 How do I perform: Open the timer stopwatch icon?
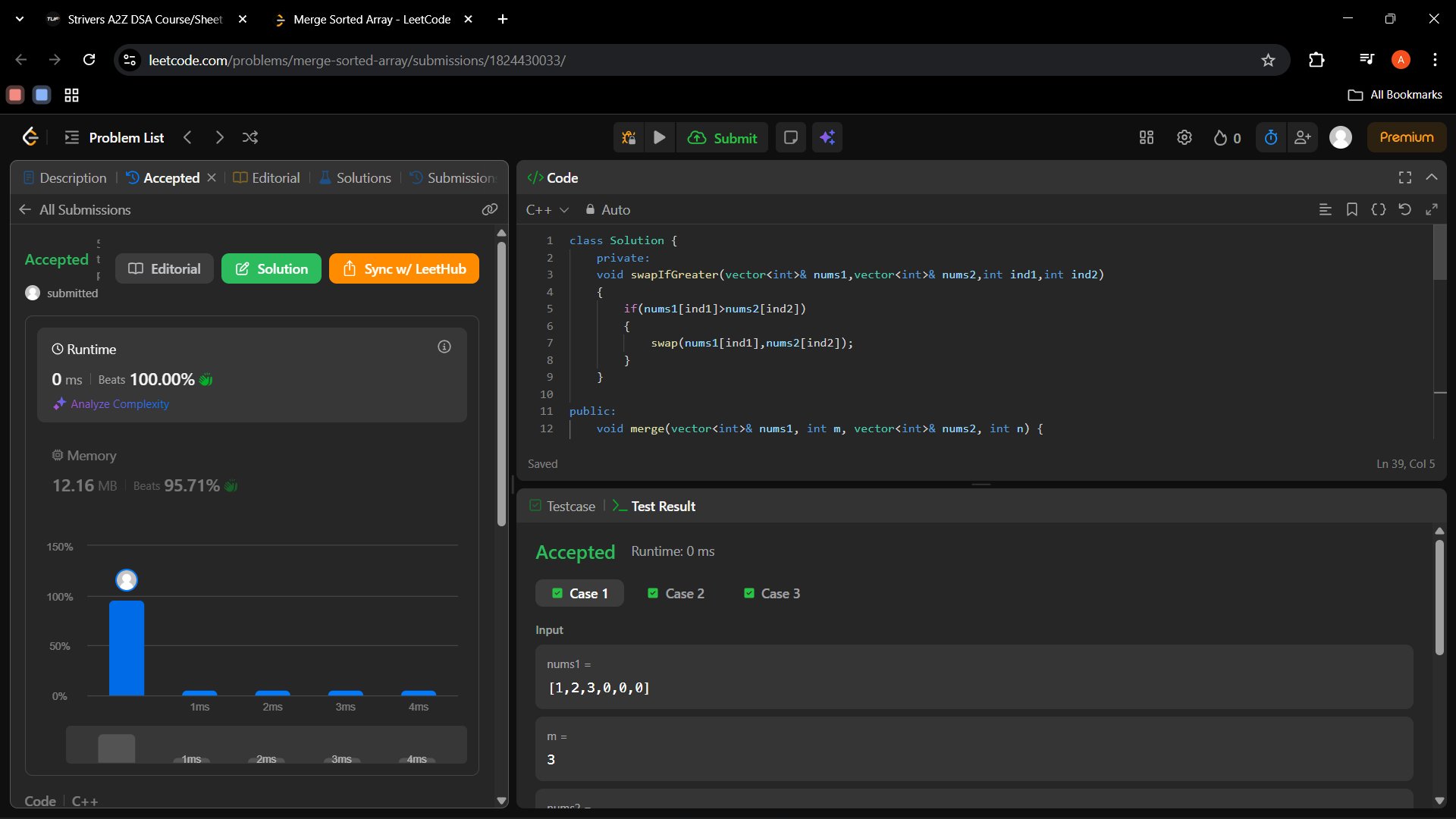[x=1271, y=137]
